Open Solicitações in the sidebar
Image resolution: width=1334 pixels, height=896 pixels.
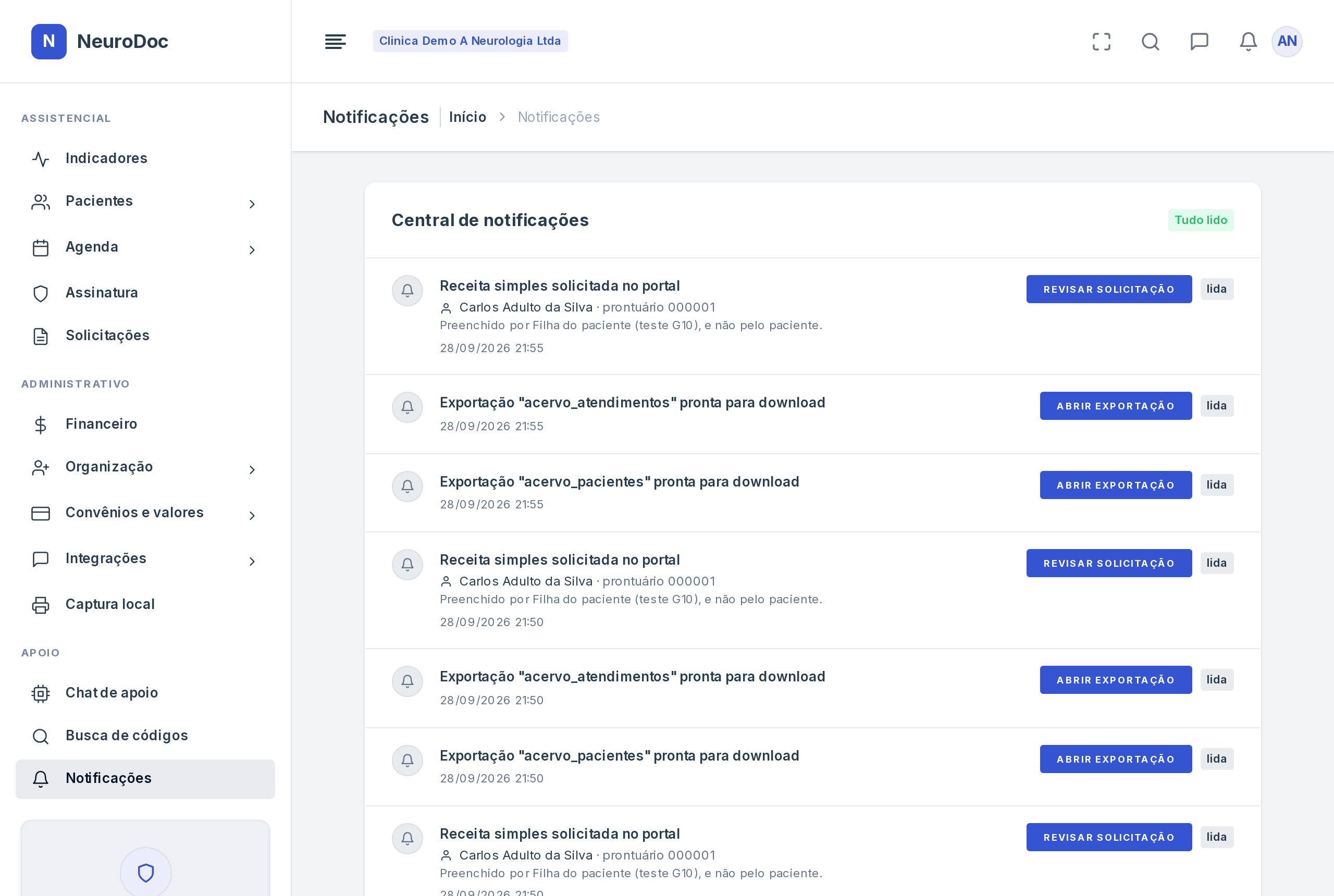click(145, 335)
